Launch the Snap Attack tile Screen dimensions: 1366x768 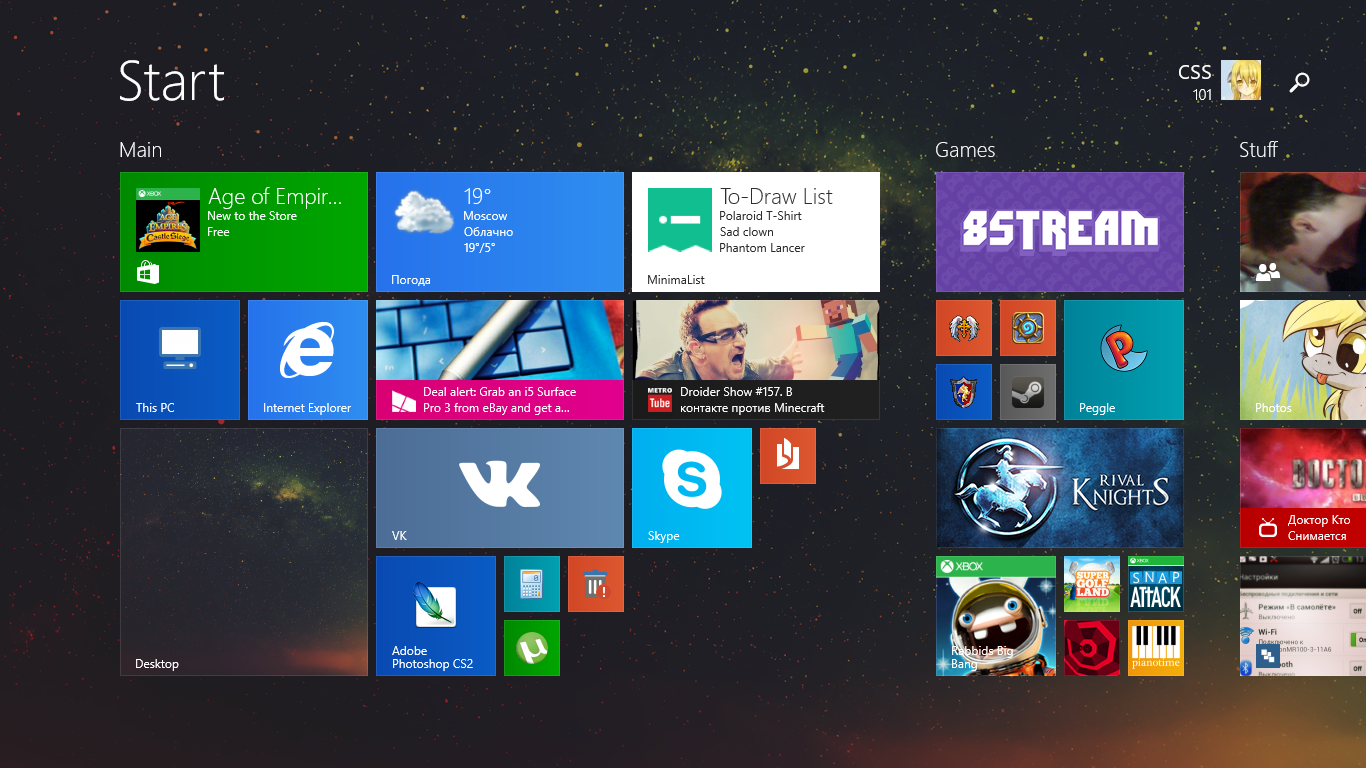[1156, 584]
